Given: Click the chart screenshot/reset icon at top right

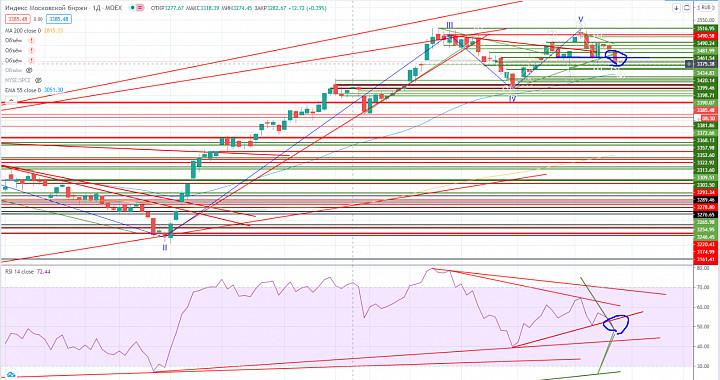Looking at the screenshot, I should pos(687,8).
